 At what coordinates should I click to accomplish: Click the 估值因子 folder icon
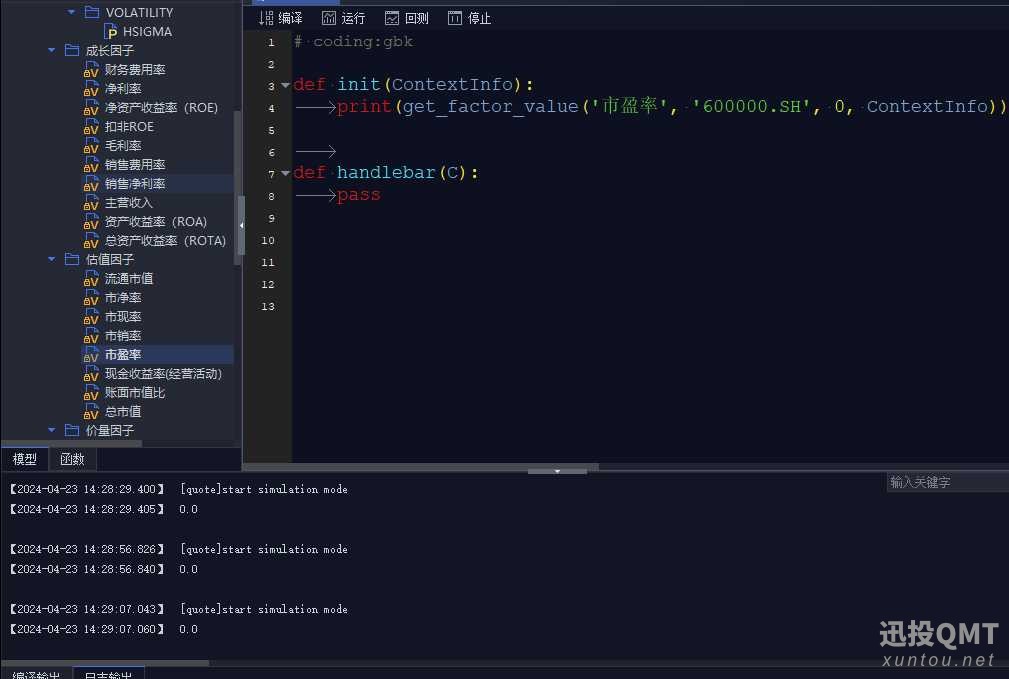(72, 259)
